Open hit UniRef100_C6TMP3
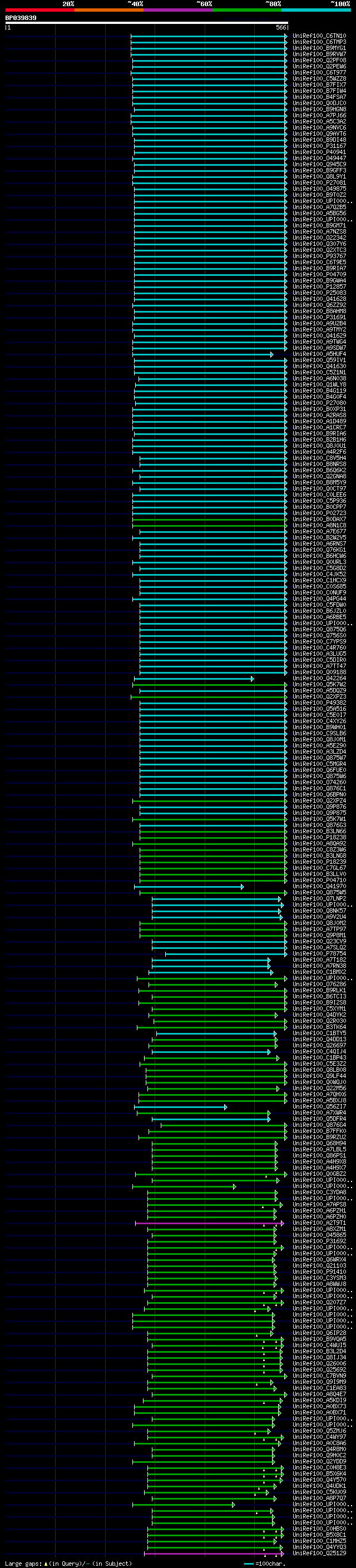 [319, 42]
